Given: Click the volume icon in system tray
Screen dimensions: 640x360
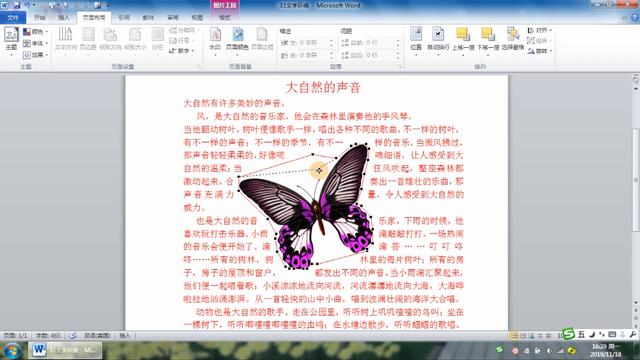Looking at the screenshot, I should pyautogui.click(x=549, y=351).
